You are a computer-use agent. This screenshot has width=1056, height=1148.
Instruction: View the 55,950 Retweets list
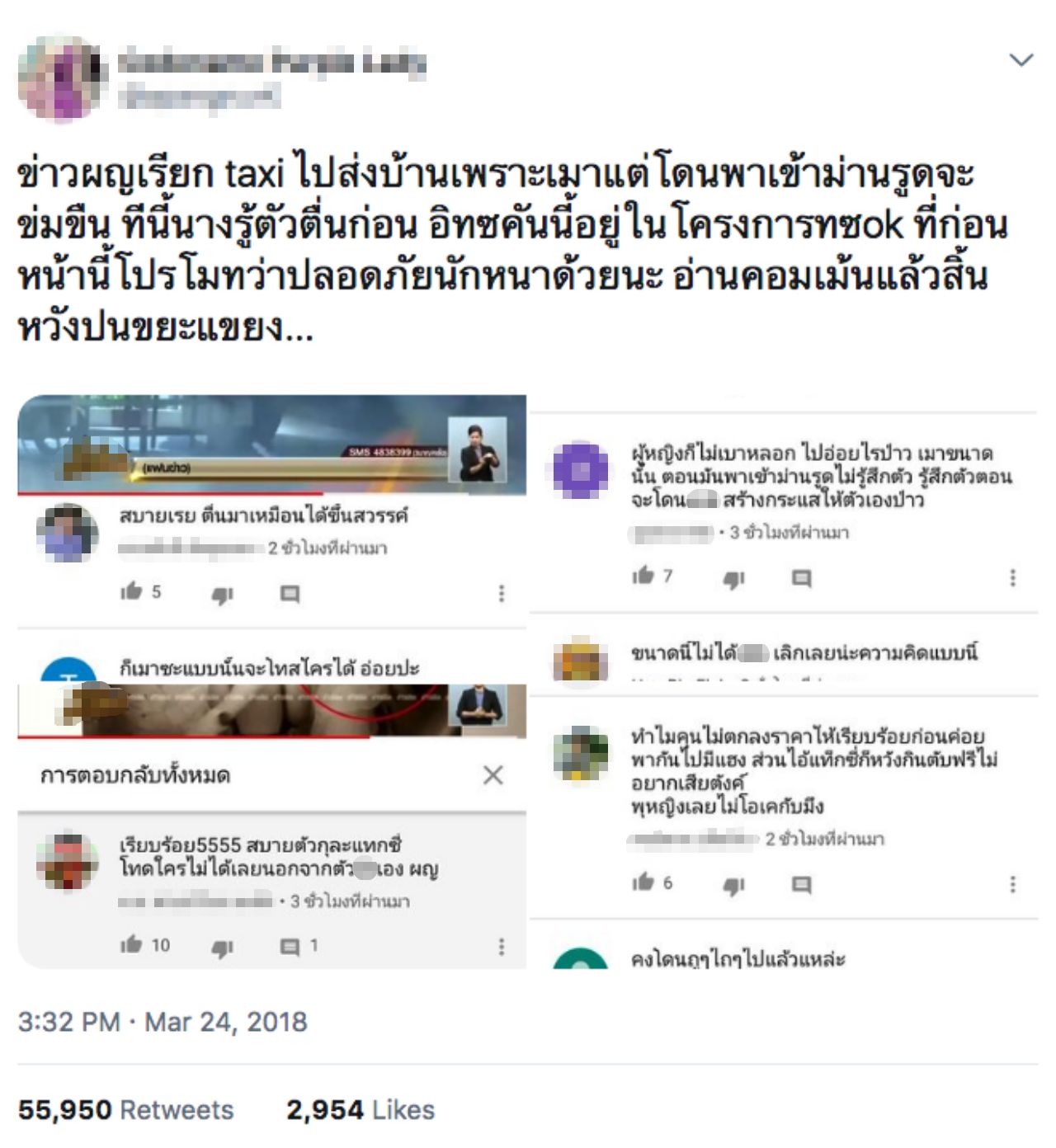tap(126, 1110)
